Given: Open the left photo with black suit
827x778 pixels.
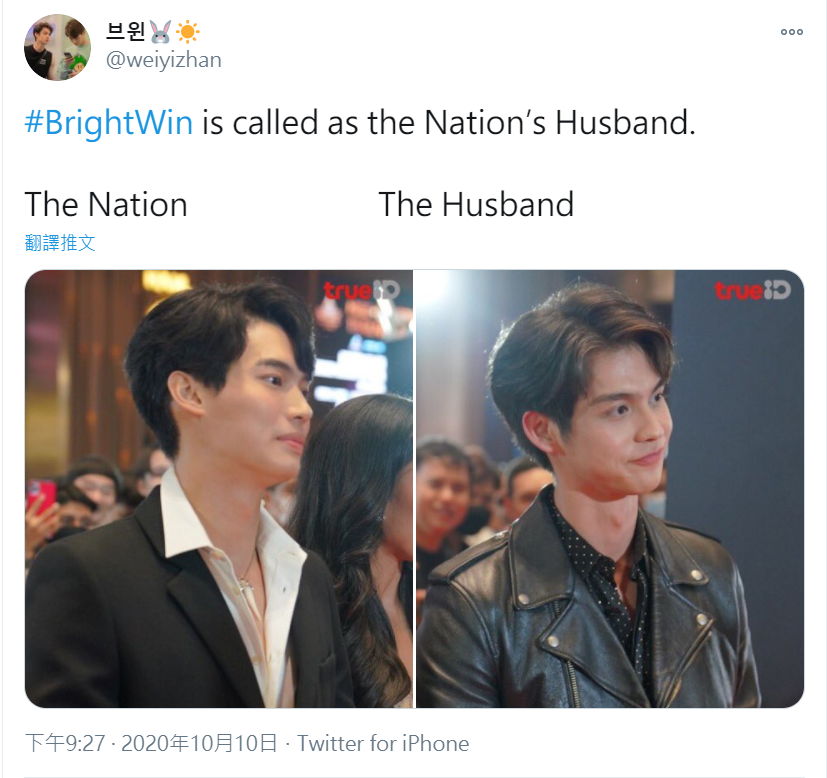Looking at the screenshot, I should (219, 489).
